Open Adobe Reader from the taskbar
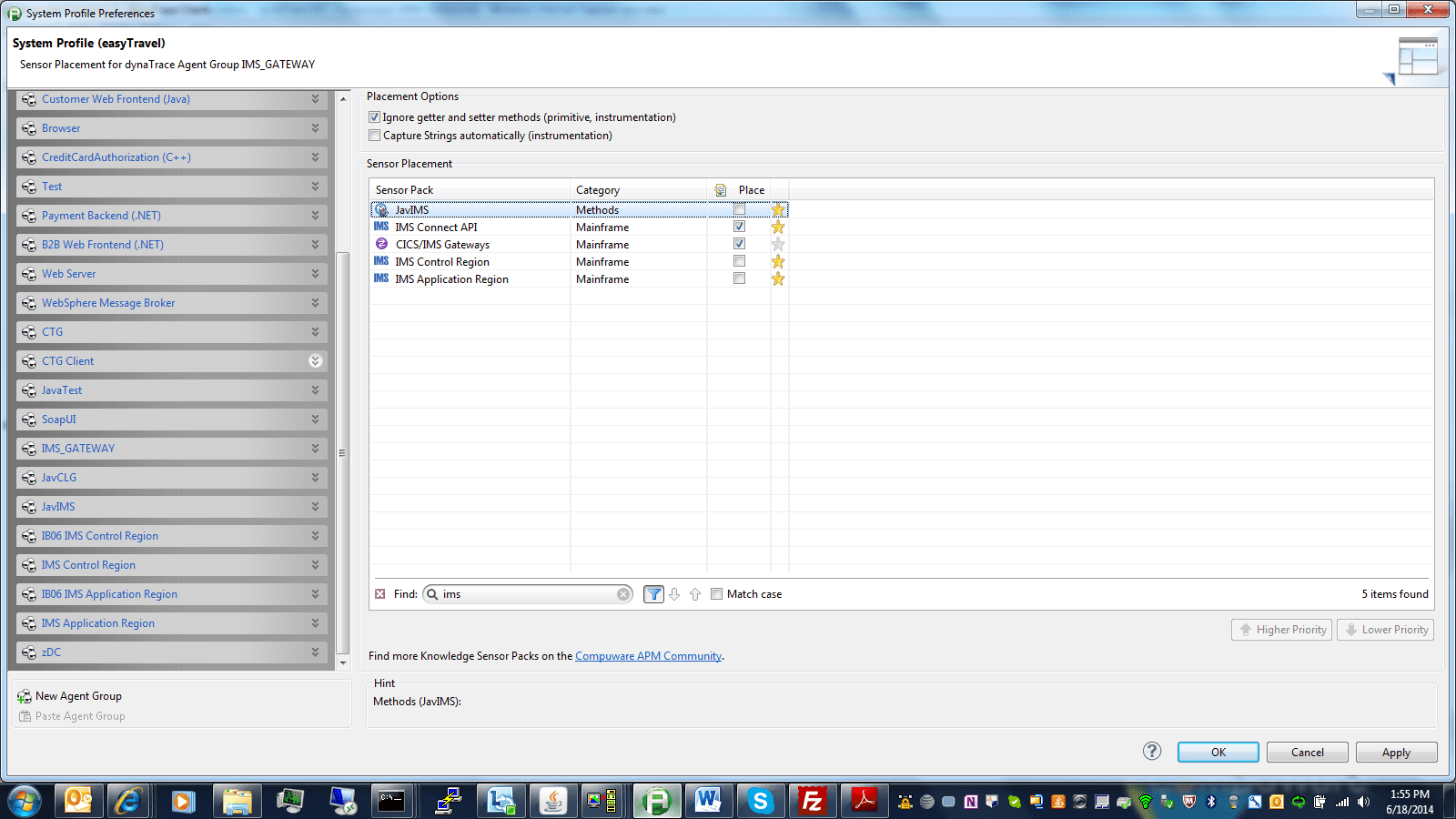 click(864, 801)
